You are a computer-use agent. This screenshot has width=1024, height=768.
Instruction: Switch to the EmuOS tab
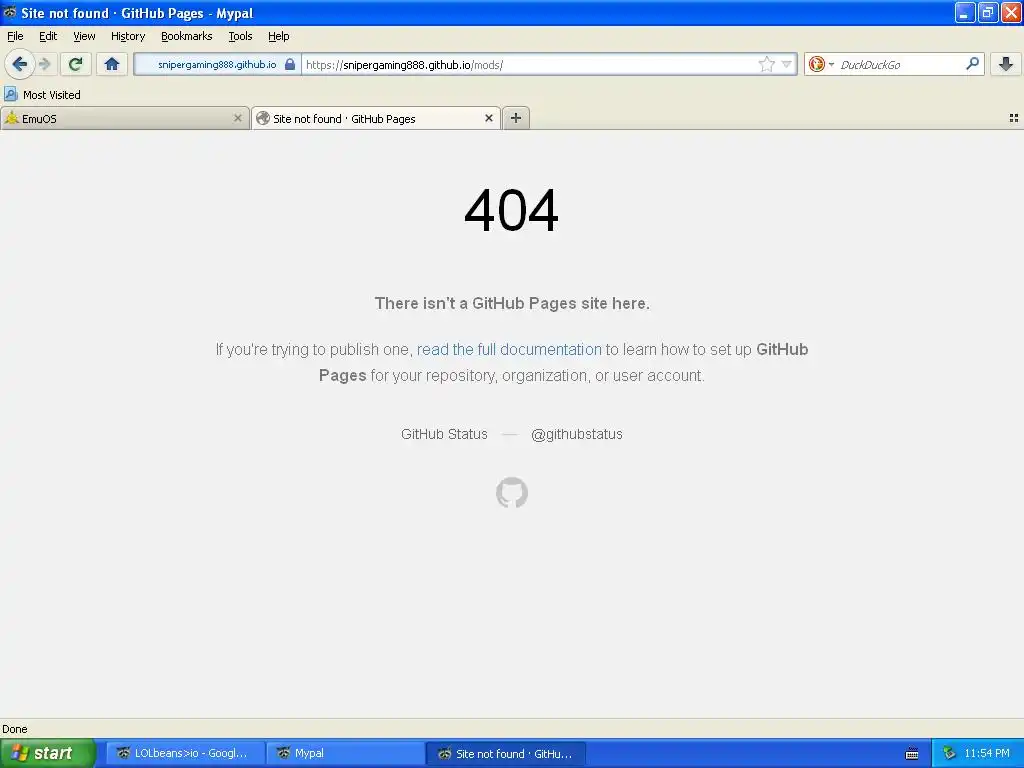point(125,118)
